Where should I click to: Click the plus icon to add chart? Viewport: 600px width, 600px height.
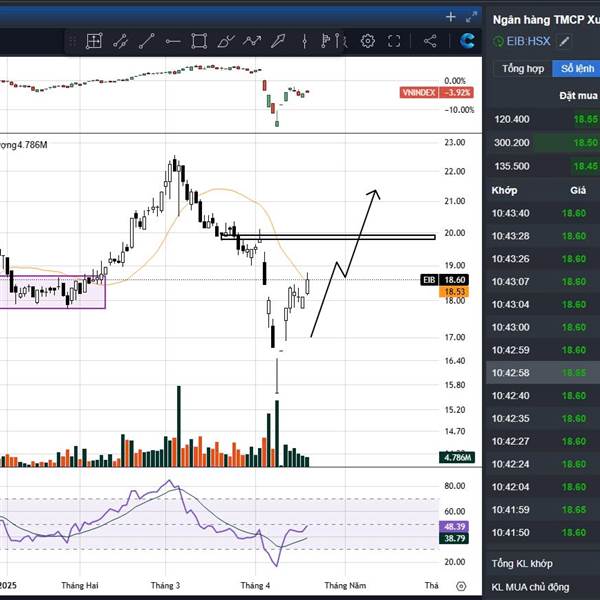(451, 17)
